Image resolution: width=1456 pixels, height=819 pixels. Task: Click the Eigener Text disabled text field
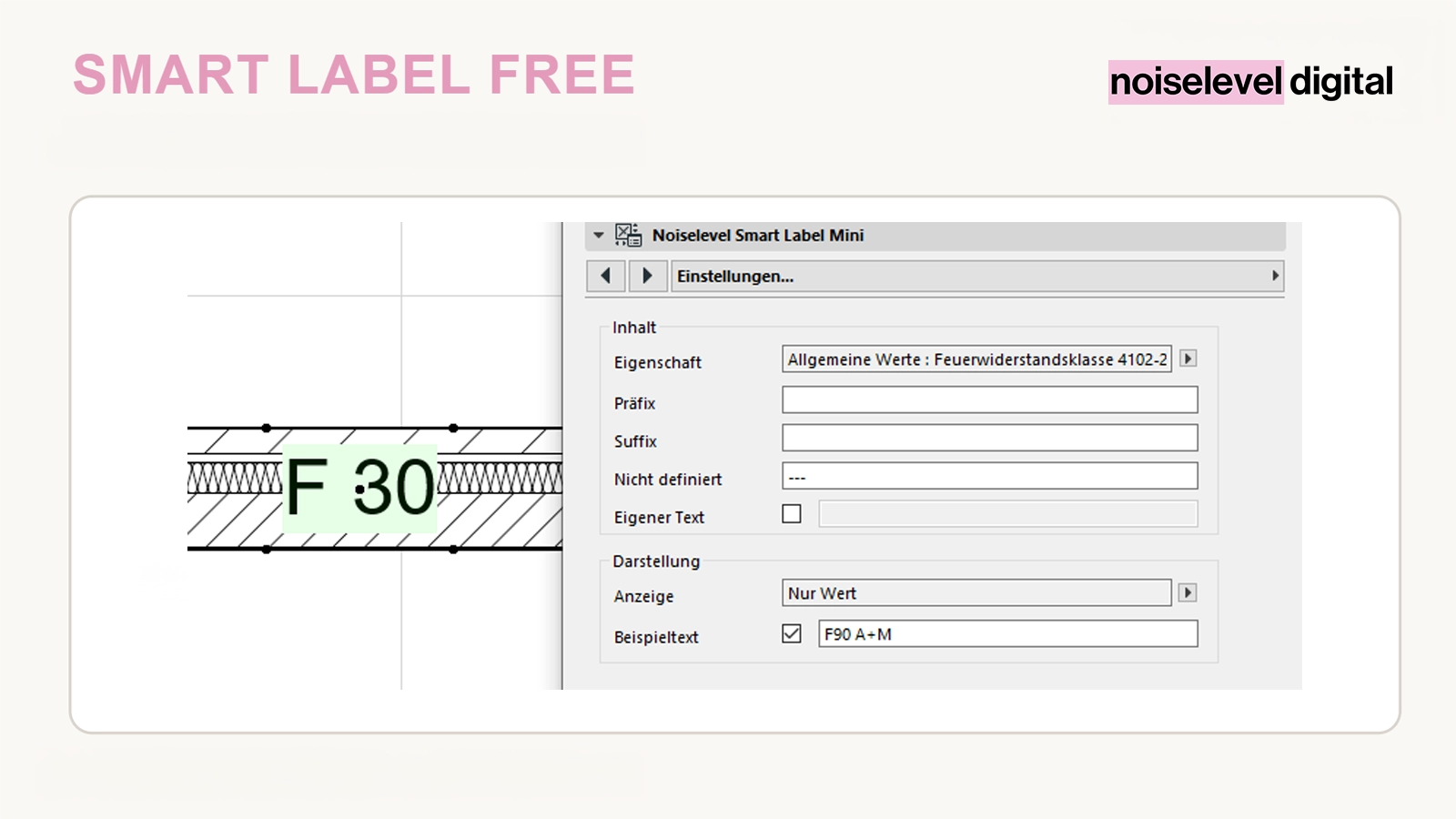coord(1008,514)
